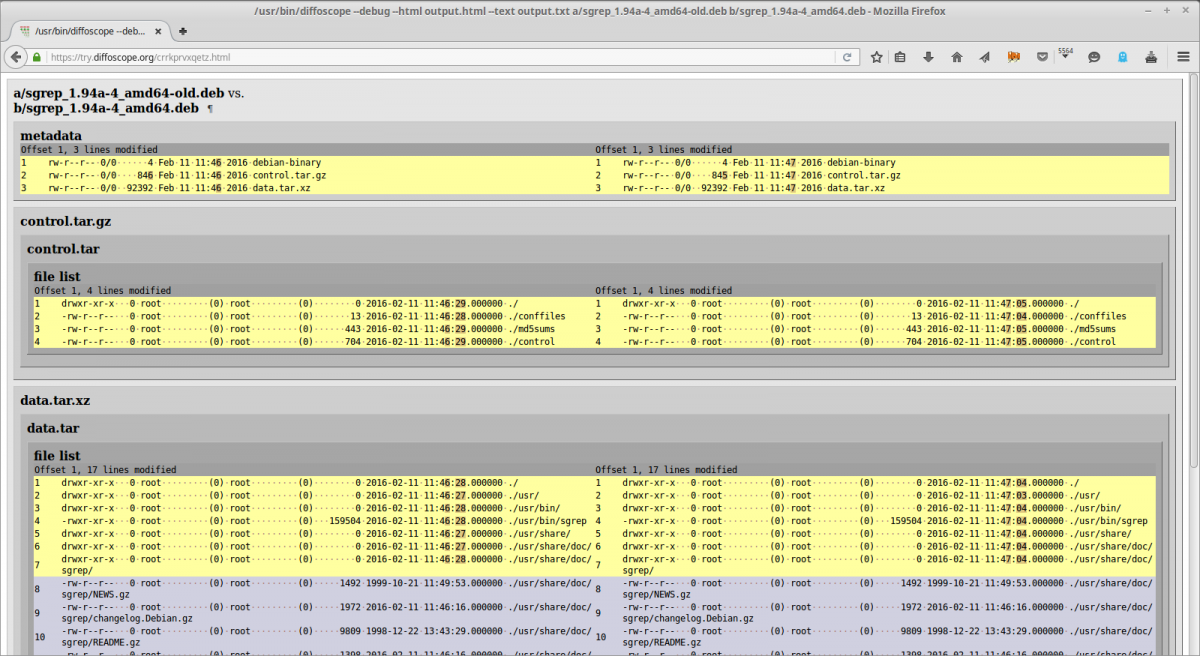Open a new tab with plus button

[x=184, y=31]
